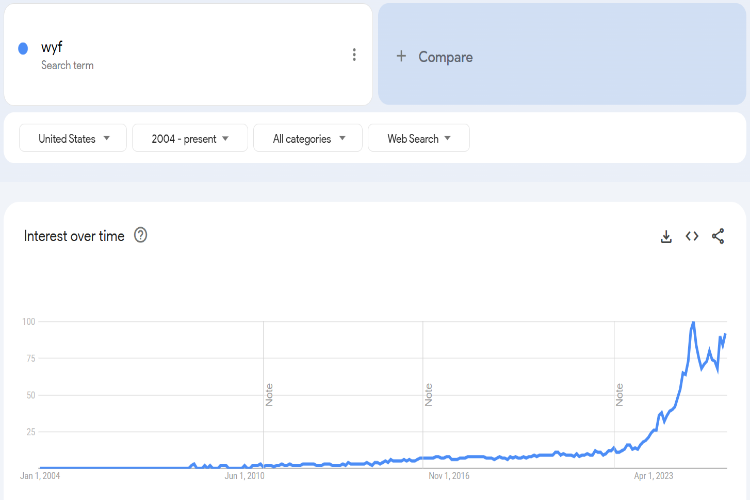Expand the United States region dropdown

(x=73, y=139)
